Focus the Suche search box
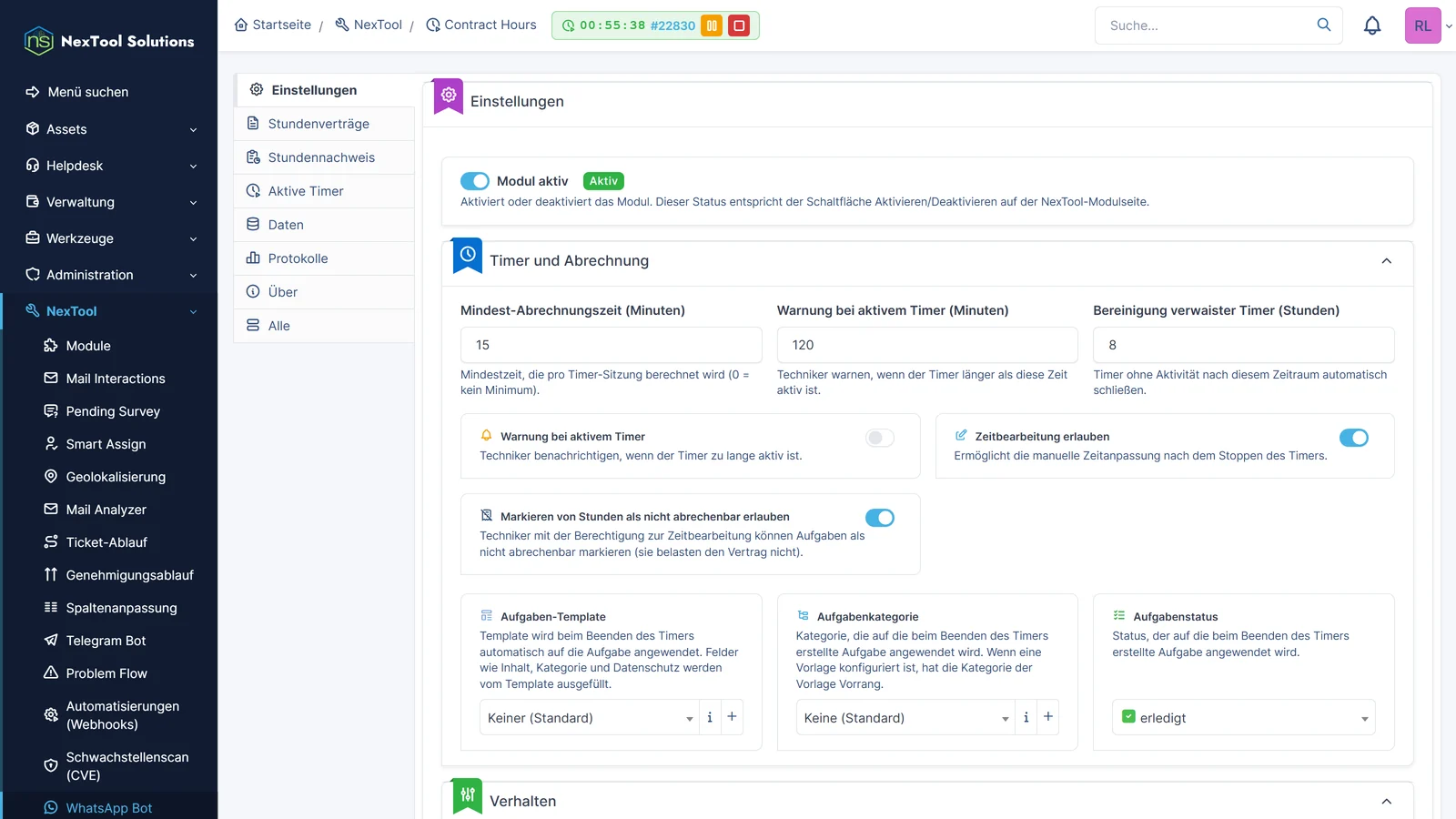1456x819 pixels. pos(1206,25)
